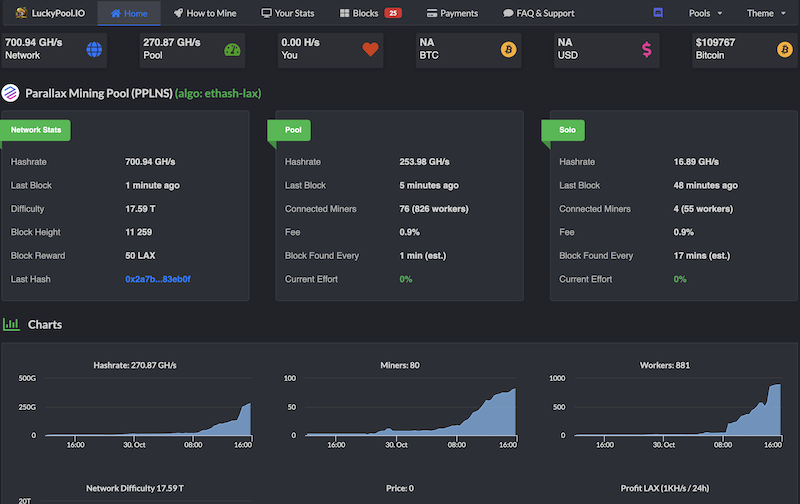Click the 4 (55 workers) value
Image resolution: width=800 pixels, height=504 pixels.
pyautogui.click(x=703, y=209)
